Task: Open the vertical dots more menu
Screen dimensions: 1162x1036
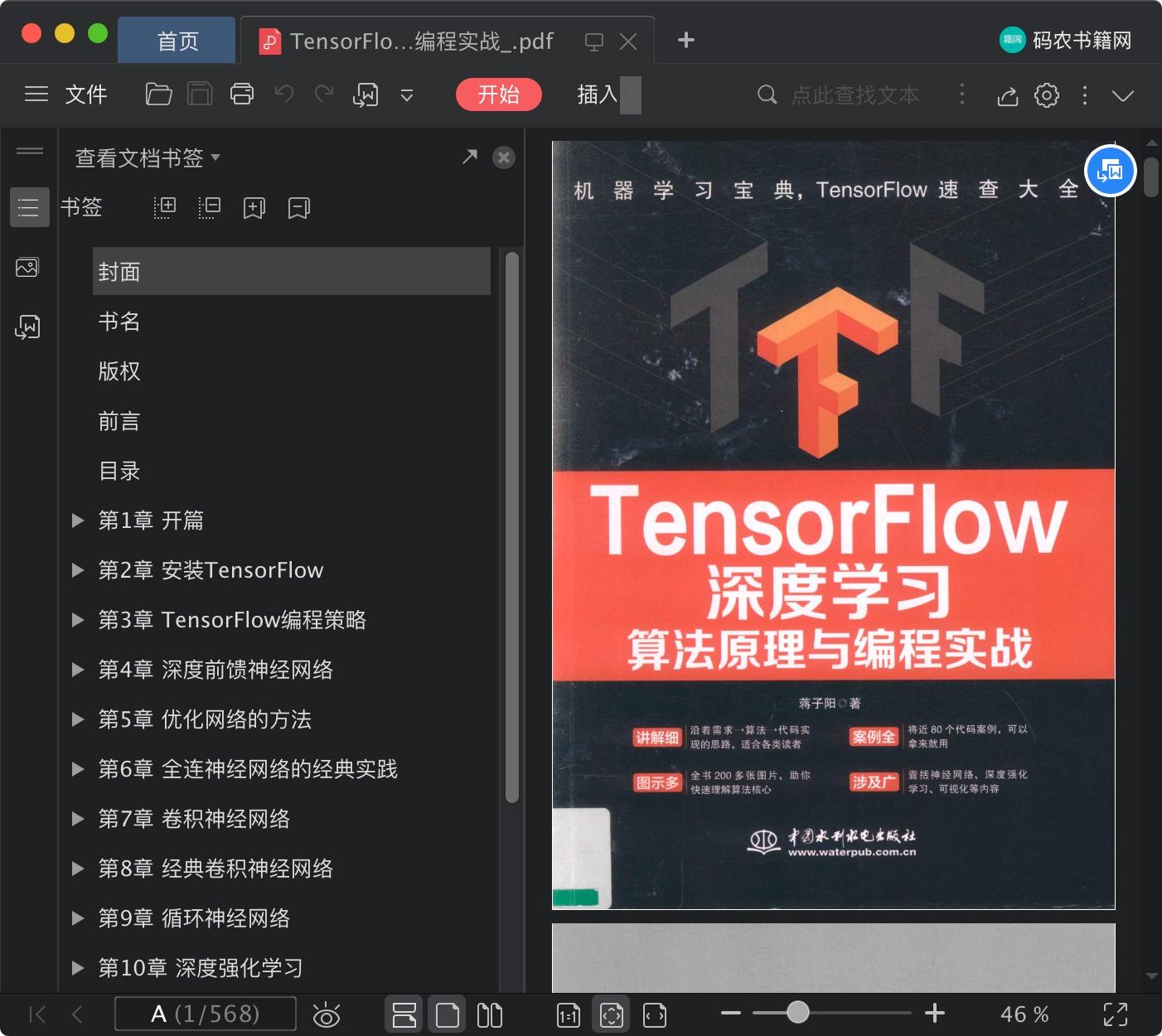Action: (x=1085, y=95)
